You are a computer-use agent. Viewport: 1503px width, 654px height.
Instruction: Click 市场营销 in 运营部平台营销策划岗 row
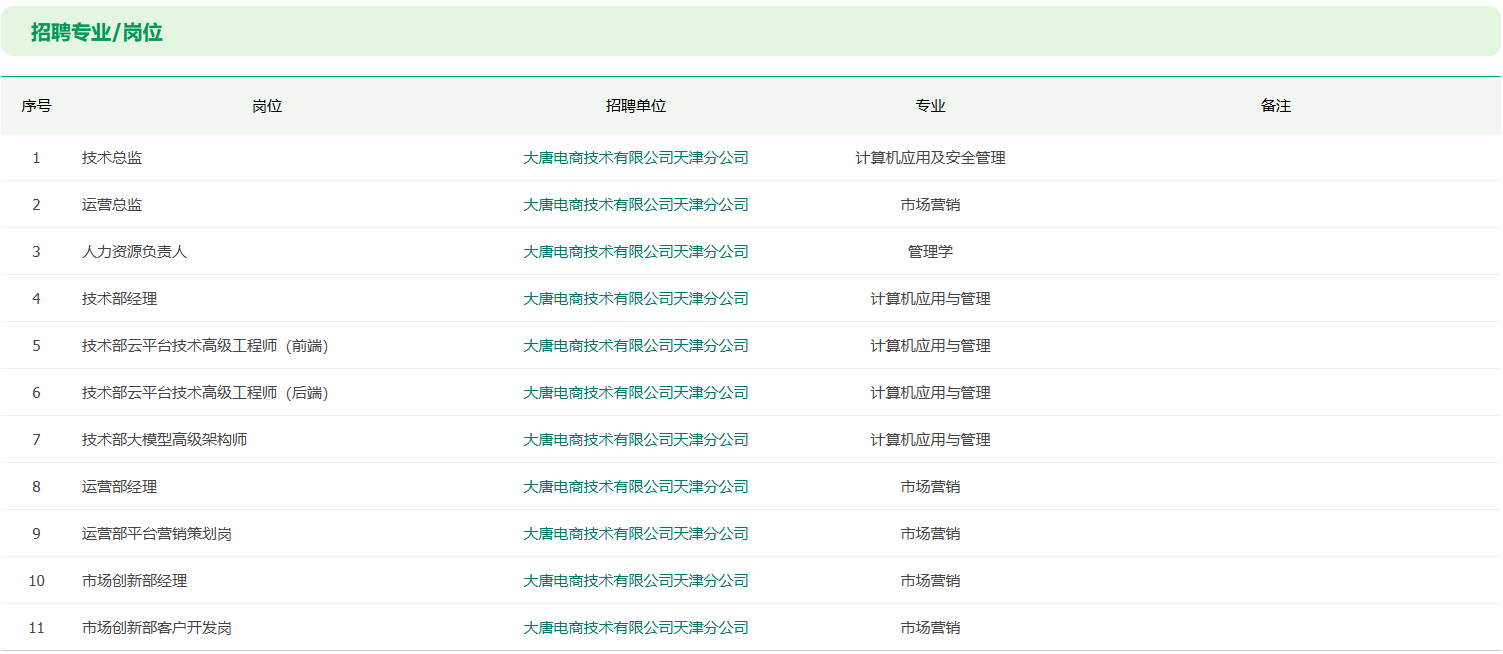pyautogui.click(x=931, y=534)
